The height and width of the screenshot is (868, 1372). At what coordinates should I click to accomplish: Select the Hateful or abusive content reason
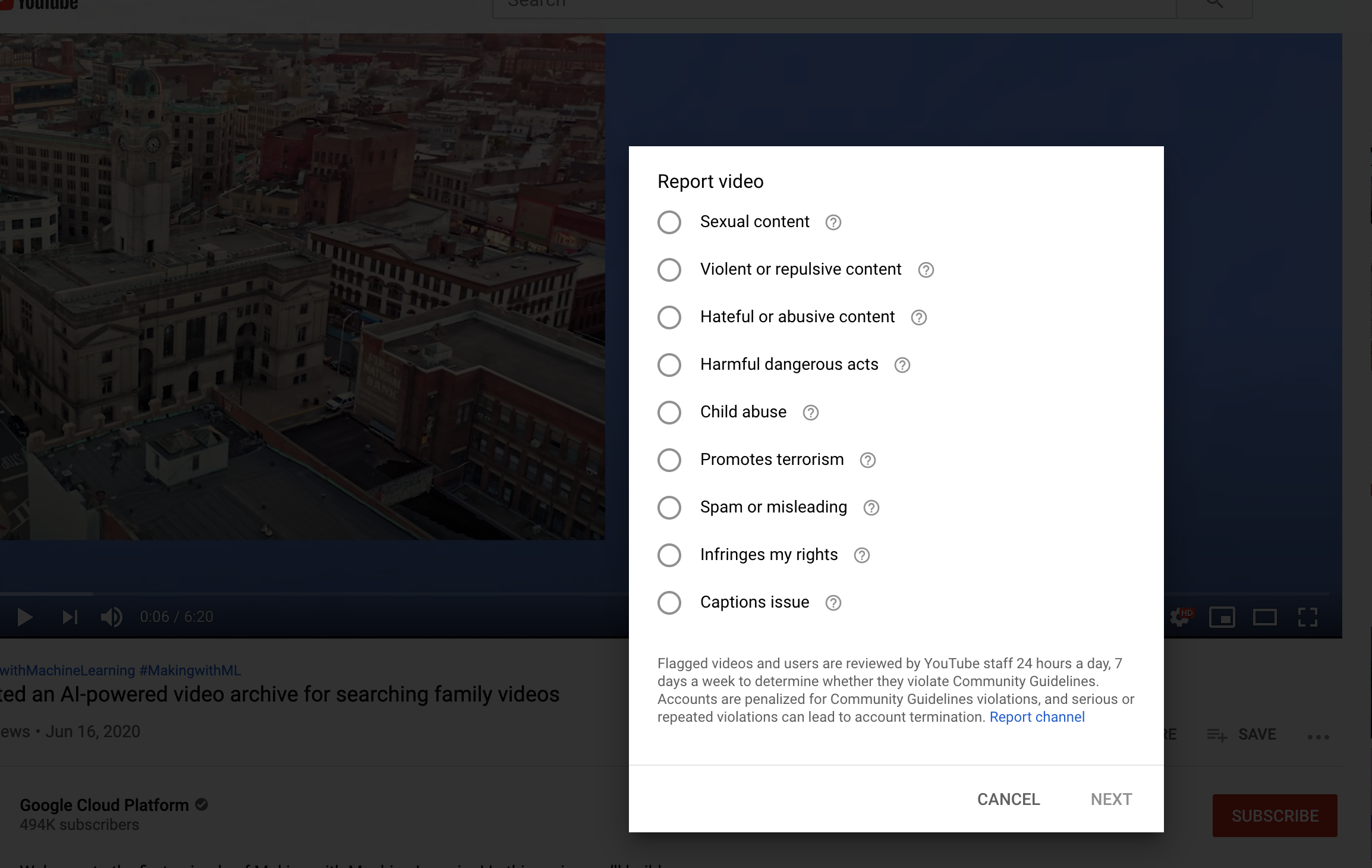[x=669, y=317]
